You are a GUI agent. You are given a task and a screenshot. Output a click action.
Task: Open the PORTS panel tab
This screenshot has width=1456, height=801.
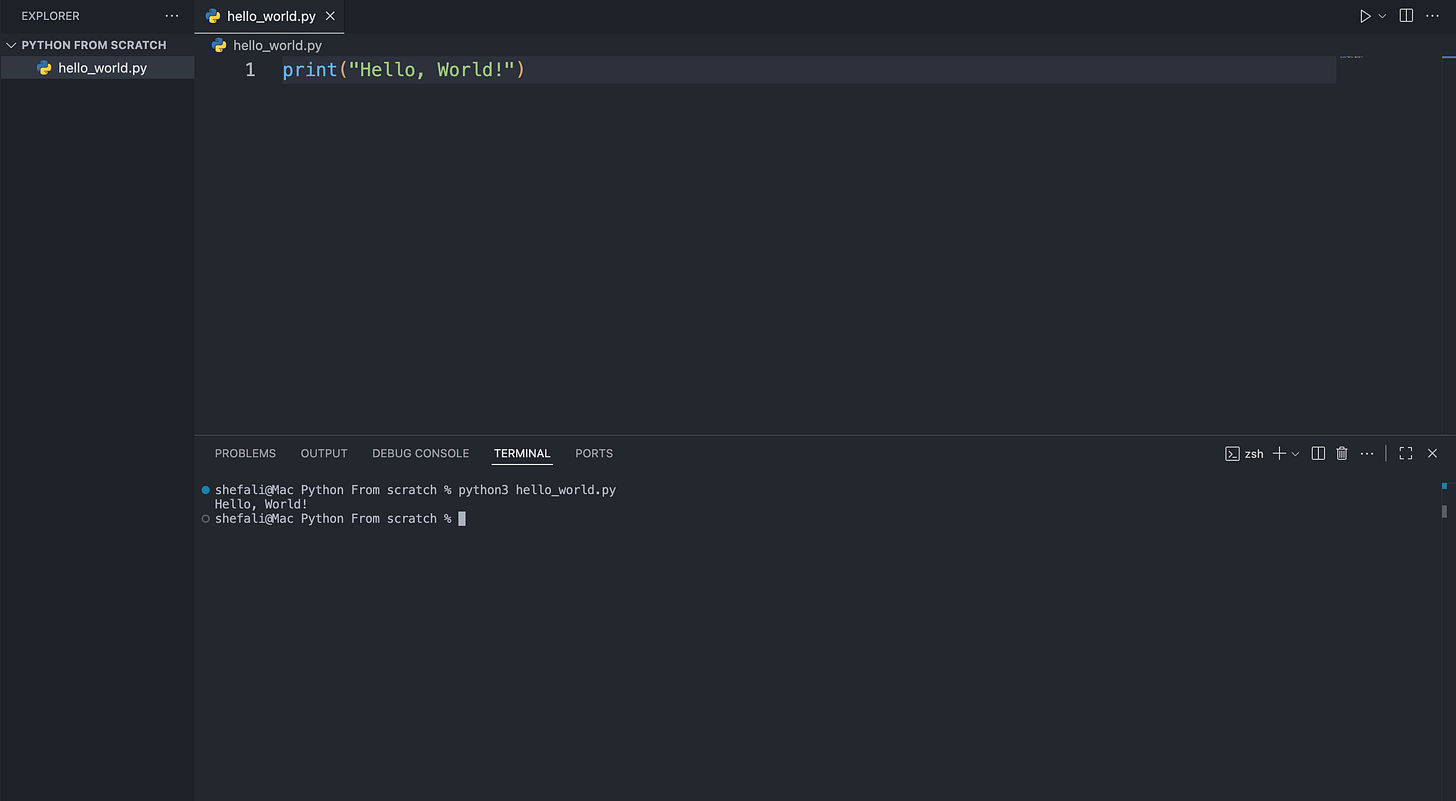[x=594, y=453]
